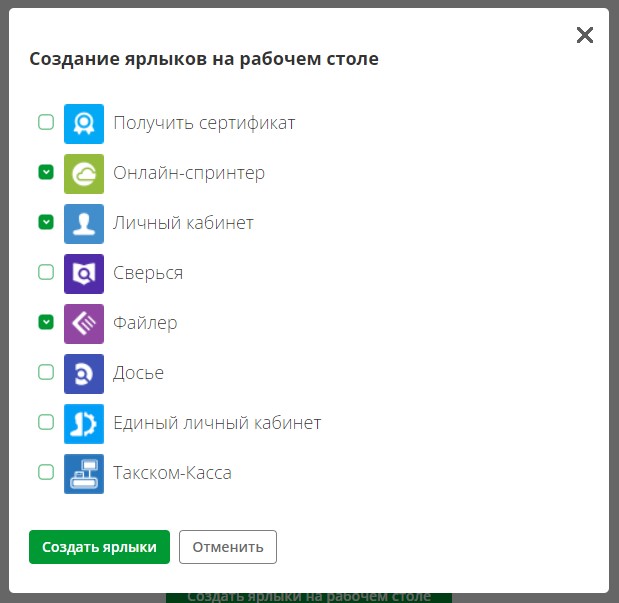Image resolution: width=619 pixels, height=603 pixels.
Task: Click the Получить сертификат ribbon icon
Action: (x=84, y=124)
